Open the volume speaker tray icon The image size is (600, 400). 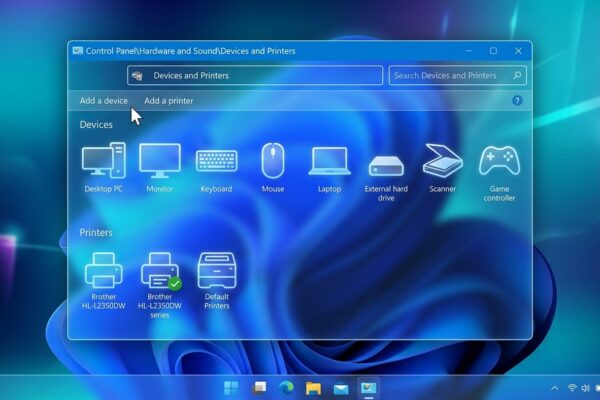click(585, 388)
